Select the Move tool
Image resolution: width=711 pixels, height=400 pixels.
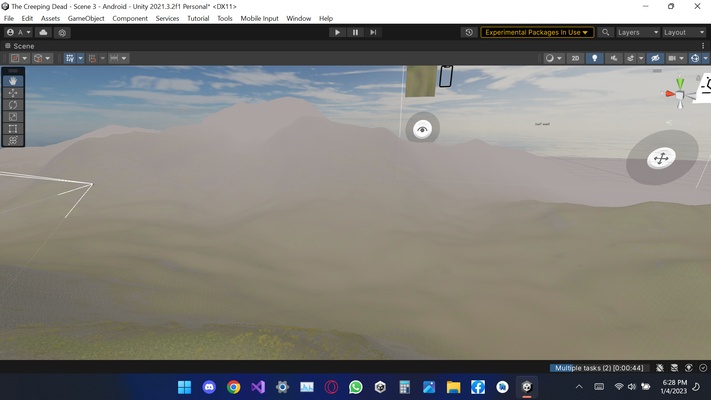tap(13, 93)
